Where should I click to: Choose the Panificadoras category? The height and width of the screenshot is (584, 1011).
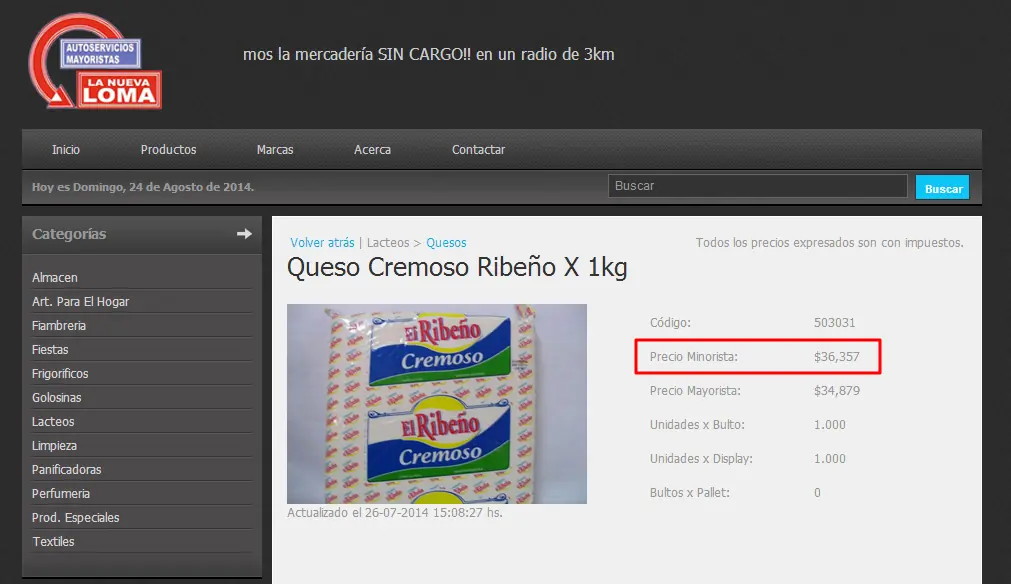(x=66, y=469)
